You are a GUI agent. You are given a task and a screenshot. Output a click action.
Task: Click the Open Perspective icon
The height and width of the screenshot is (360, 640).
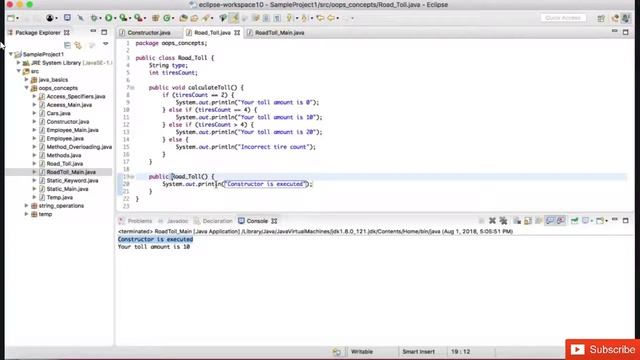click(601, 18)
